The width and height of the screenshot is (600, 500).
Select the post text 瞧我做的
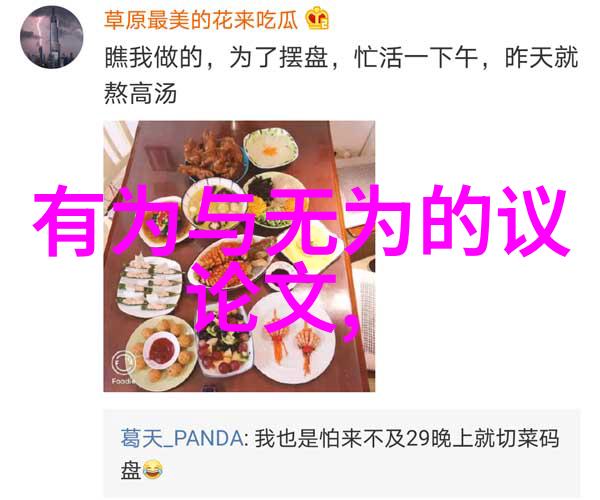[x=153, y=58]
